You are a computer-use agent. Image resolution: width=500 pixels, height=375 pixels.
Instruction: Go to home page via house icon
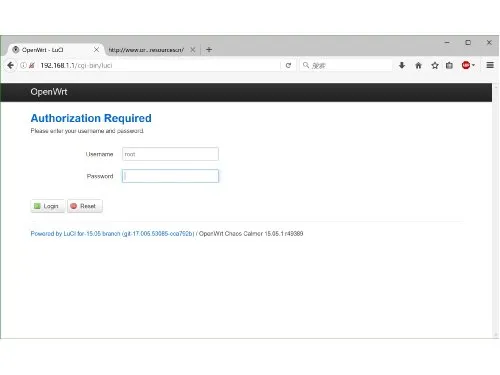(x=418, y=65)
